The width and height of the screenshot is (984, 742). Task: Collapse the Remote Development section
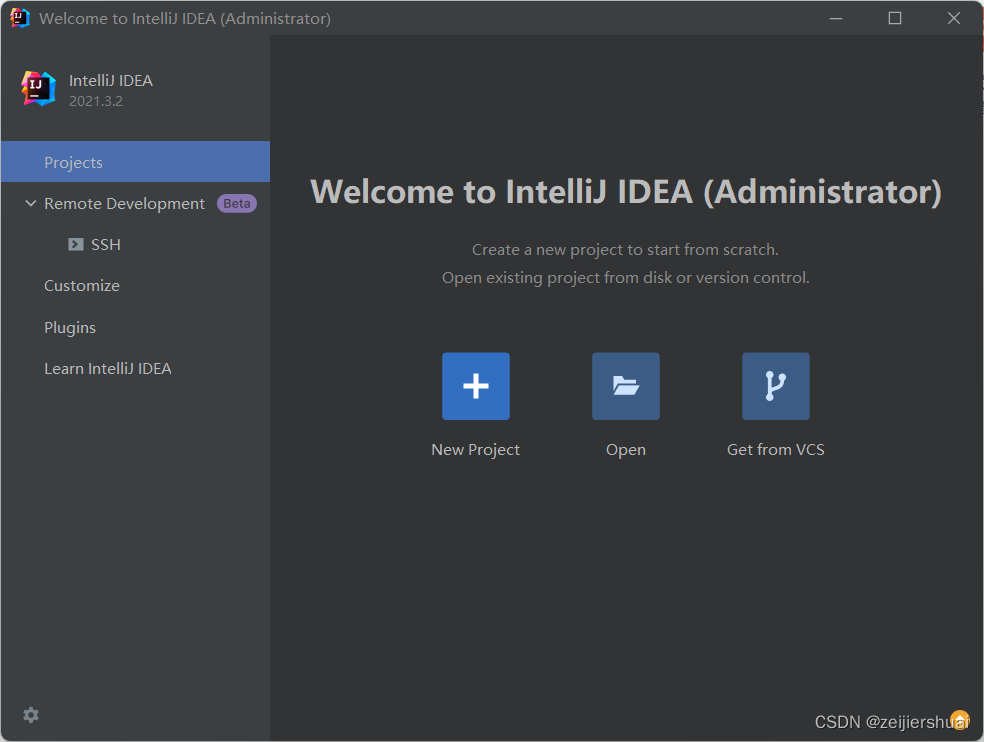30,203
